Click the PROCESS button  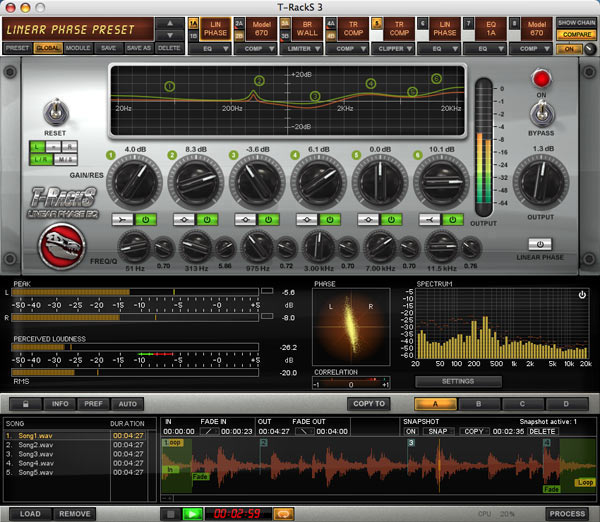click(567, 513)
